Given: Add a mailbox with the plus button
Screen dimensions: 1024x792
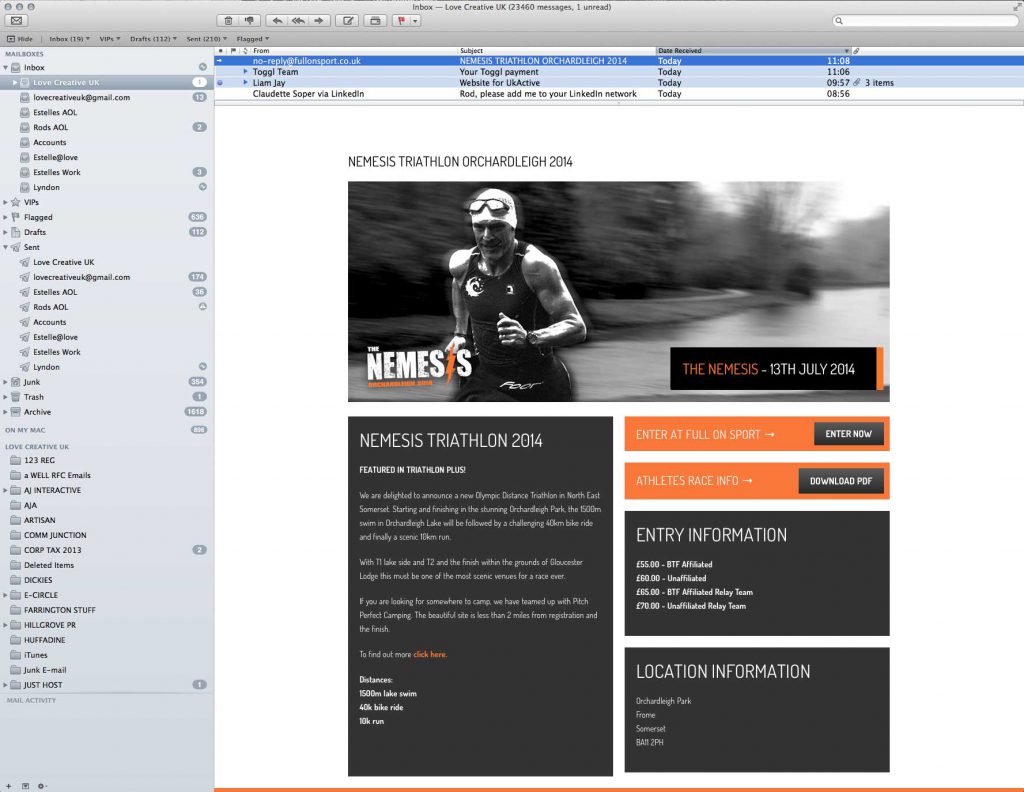Looking at the screenshot, I should [9, 785].
